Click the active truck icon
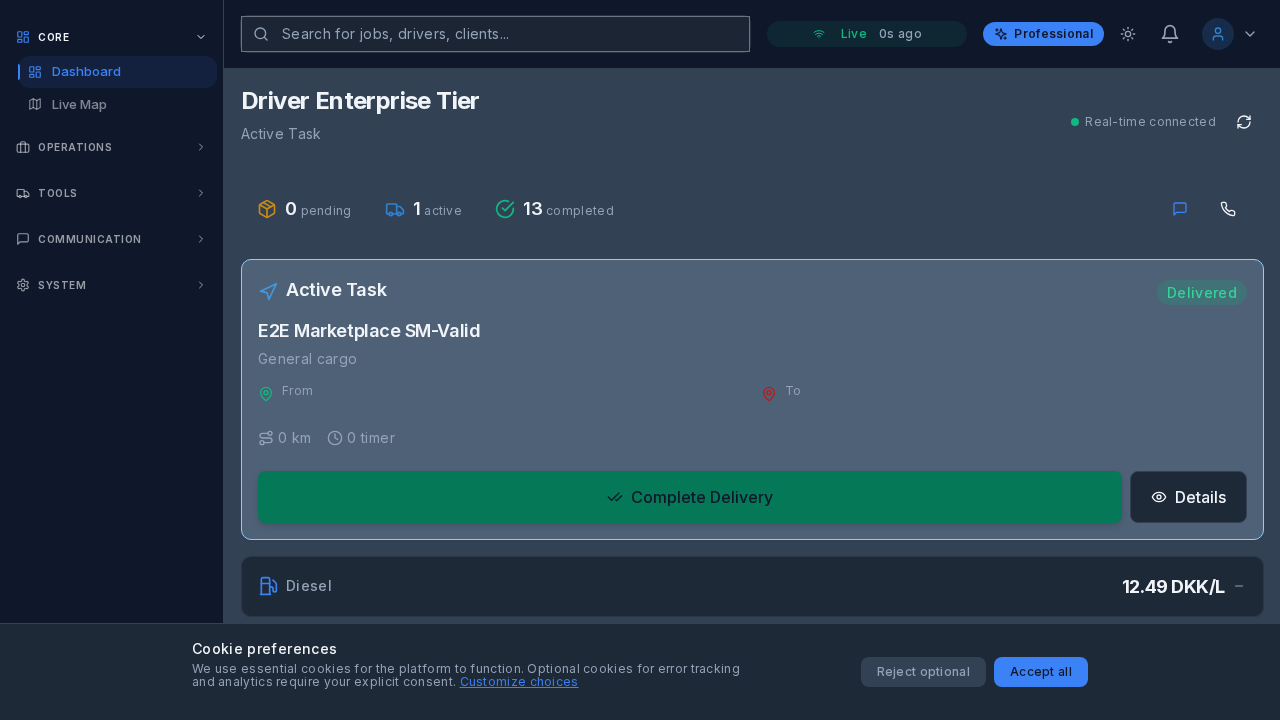 tap(395, 209)
